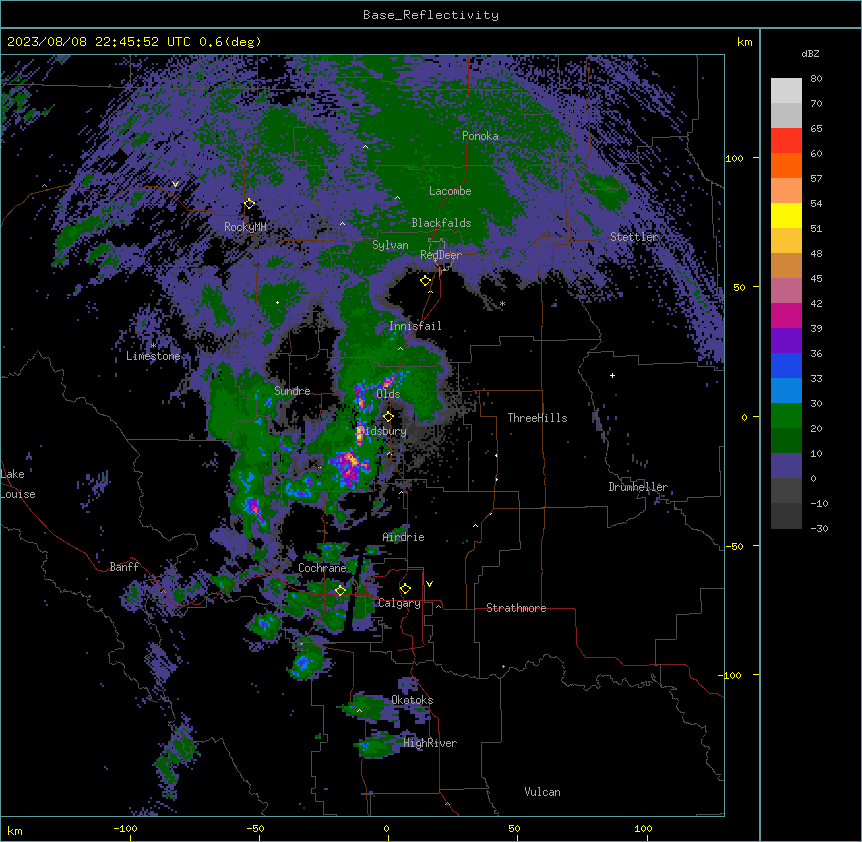Click the Sundre label

coord(292,391)
